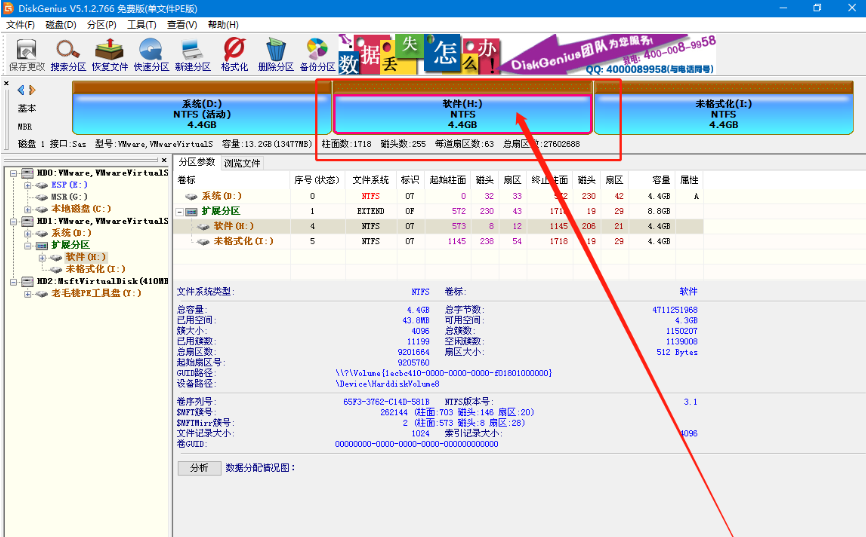Open the 文件(F) menu
This screenshot has height=537, width=866.
(20, 25)
